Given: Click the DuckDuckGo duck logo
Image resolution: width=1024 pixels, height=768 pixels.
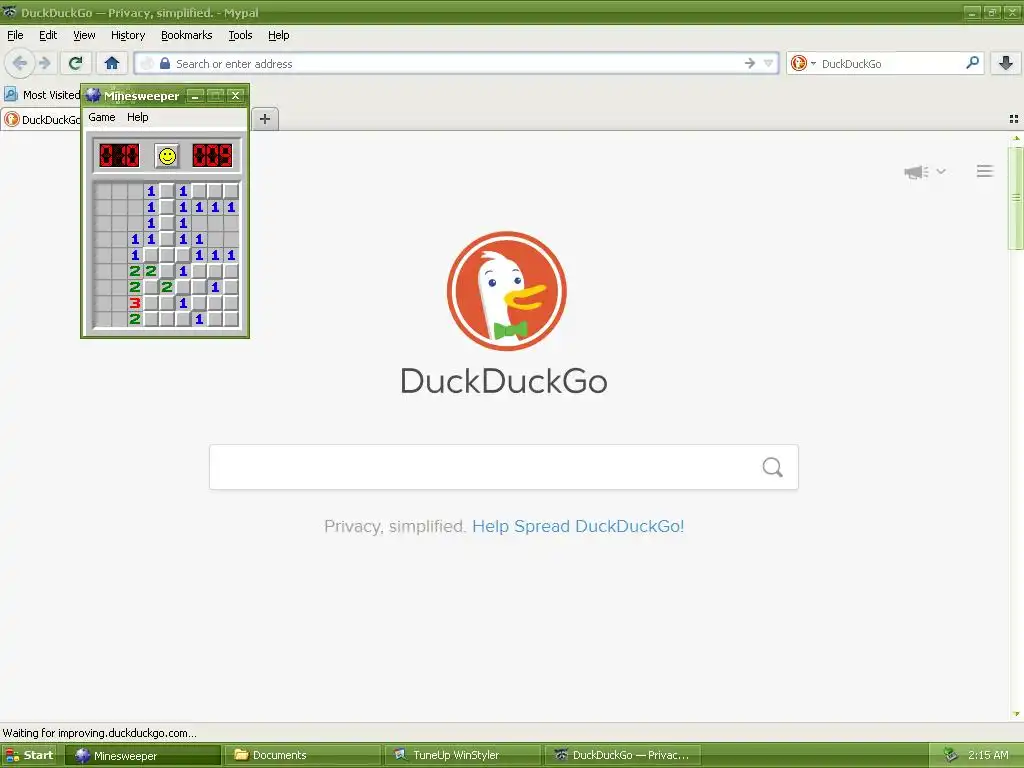Looking at the screenshot, I should coord(507,291).
